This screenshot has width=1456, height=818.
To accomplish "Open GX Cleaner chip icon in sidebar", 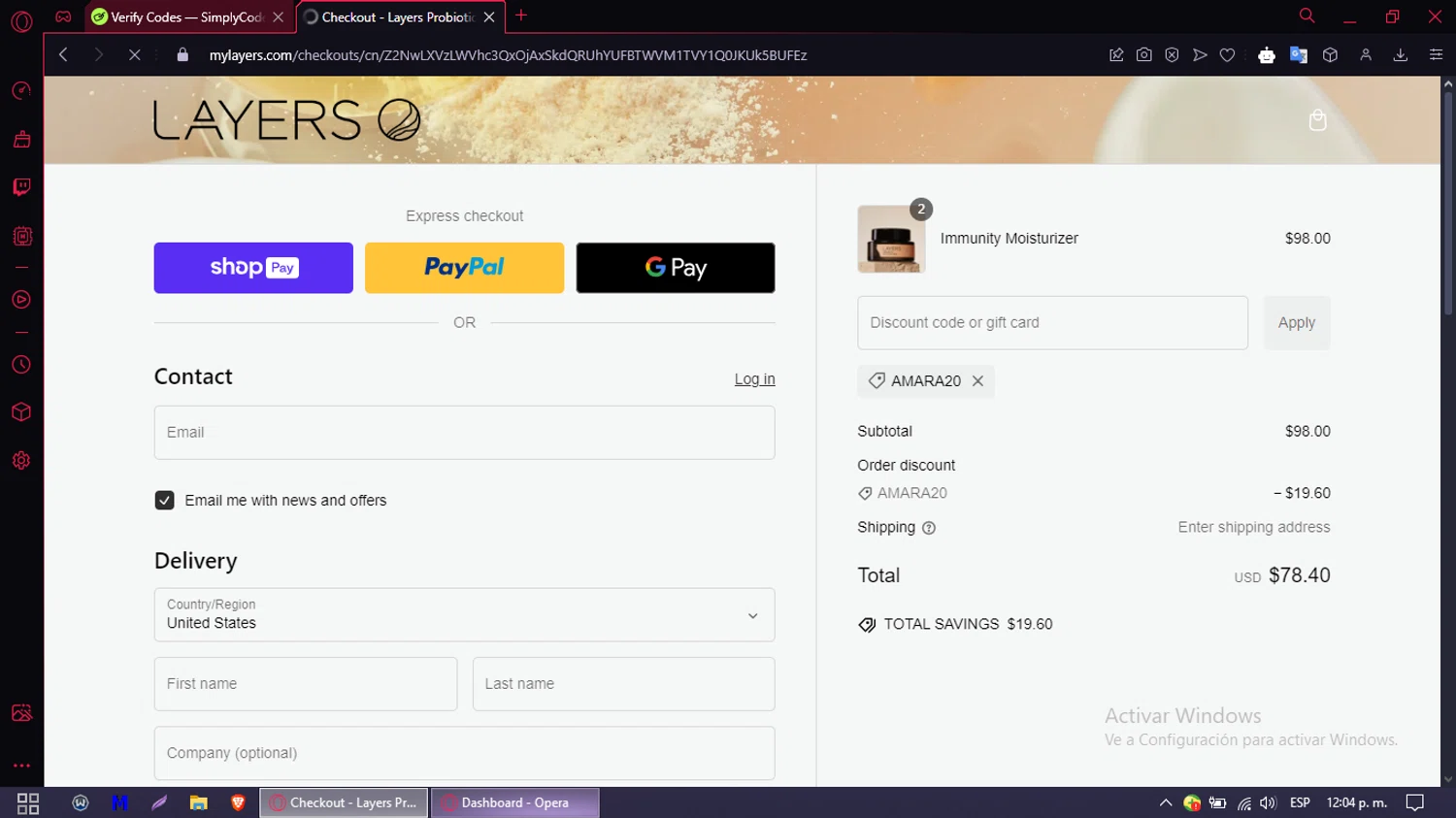I will click(21, 236).
